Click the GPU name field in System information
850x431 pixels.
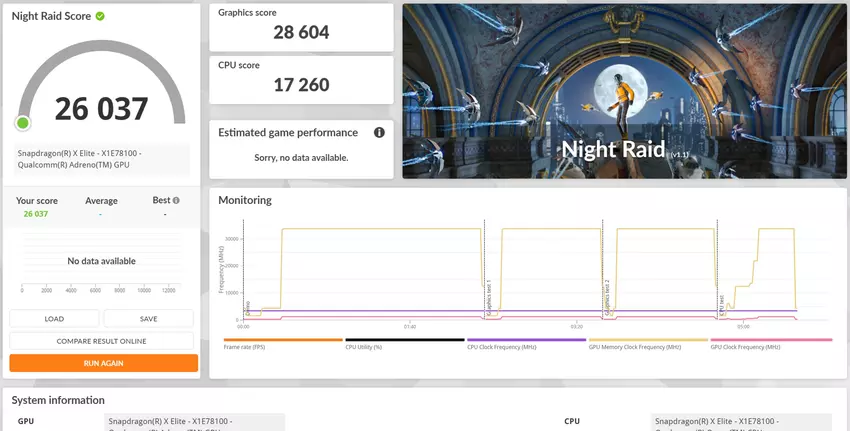pyautogui.click(x=195, y=422)
